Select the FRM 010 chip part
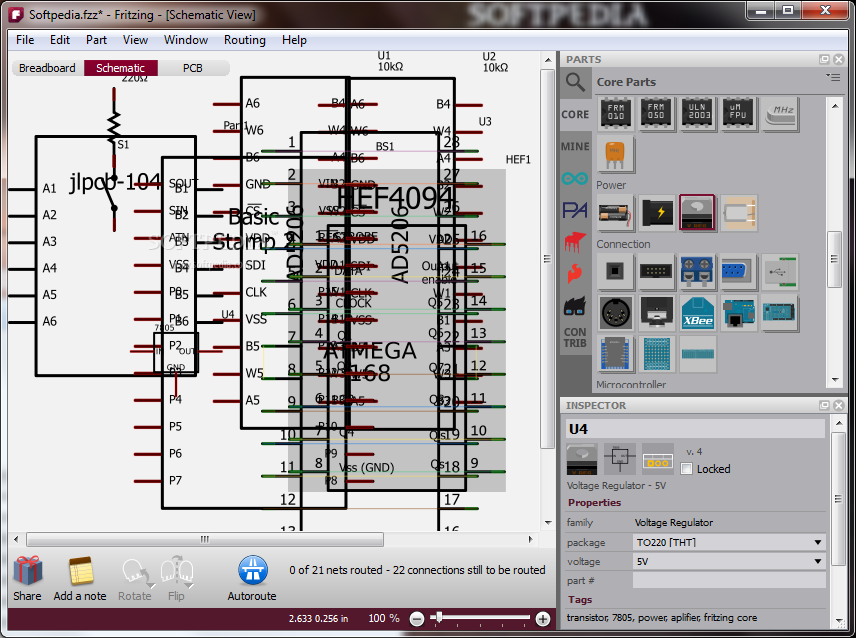This screenshot has height=638, width=856. pyautogui.click(x=615, y=114)
